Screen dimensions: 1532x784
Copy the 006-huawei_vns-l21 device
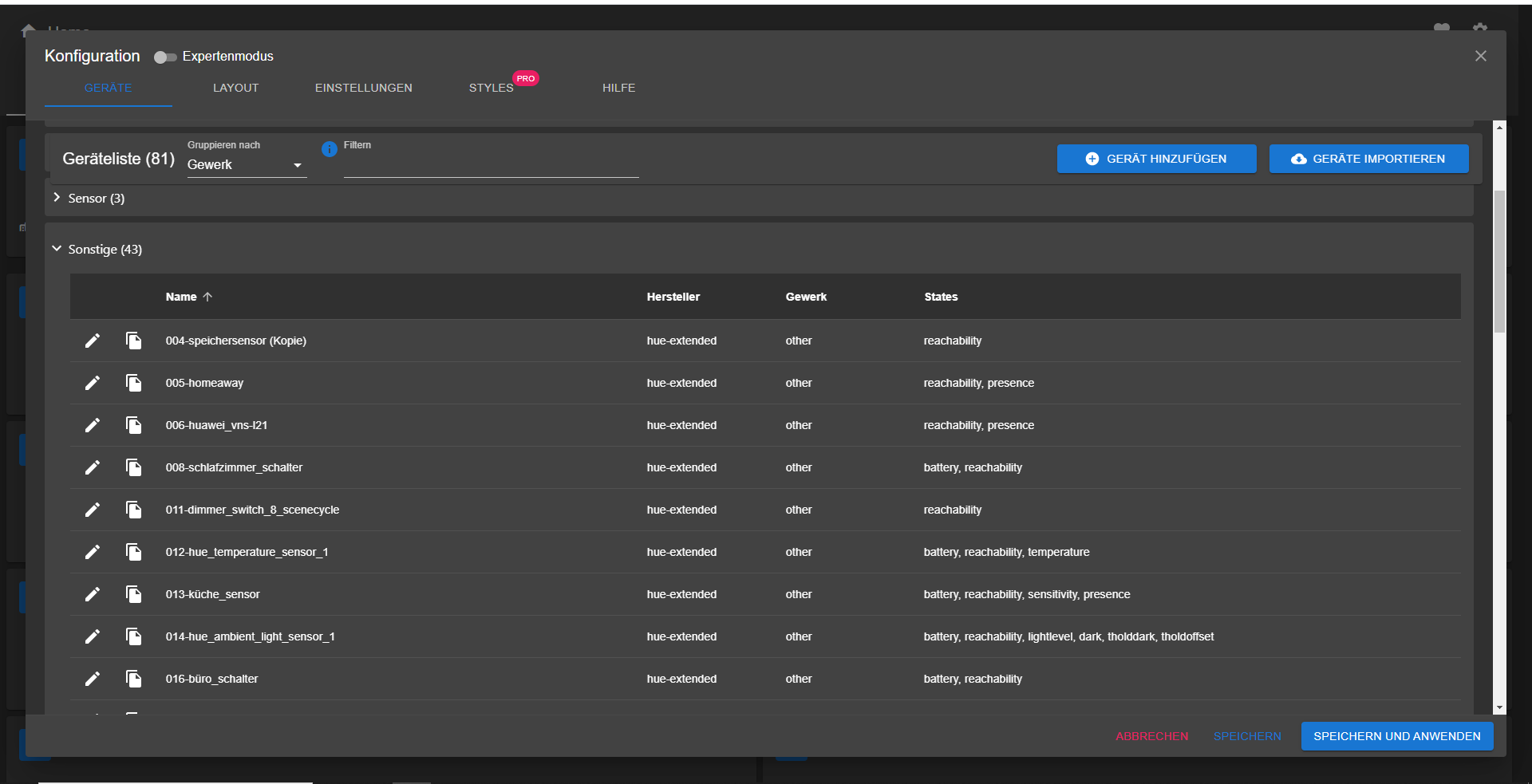click(x=133, y=425)
